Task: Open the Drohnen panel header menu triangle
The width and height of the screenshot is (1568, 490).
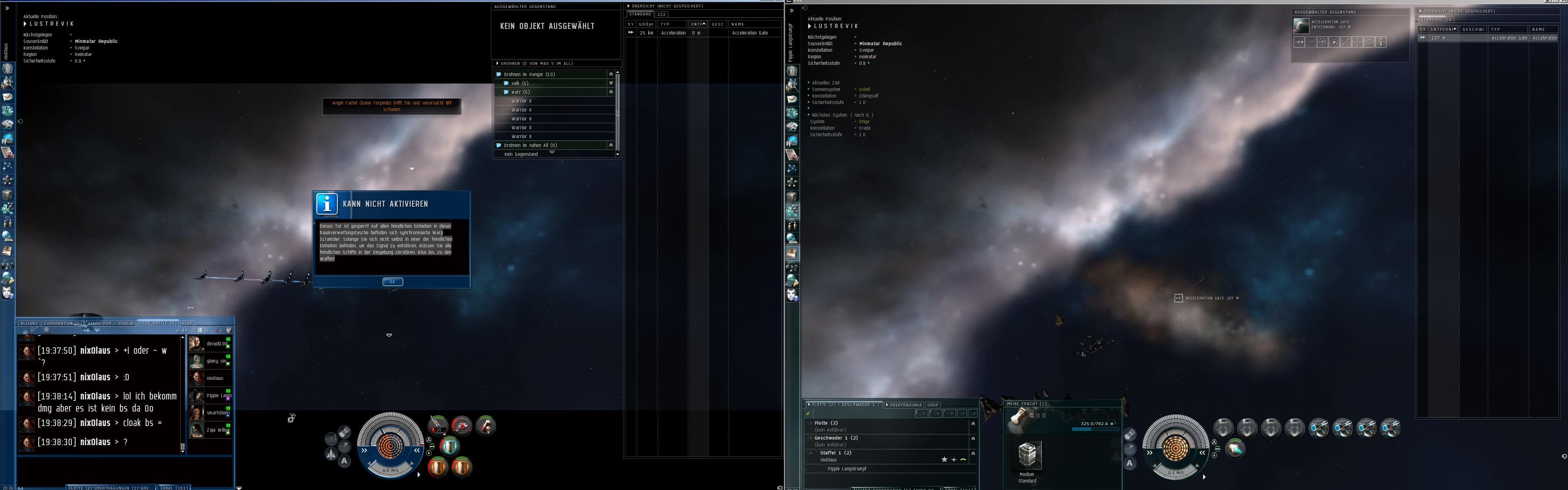Action: click(x=497, y=63)
